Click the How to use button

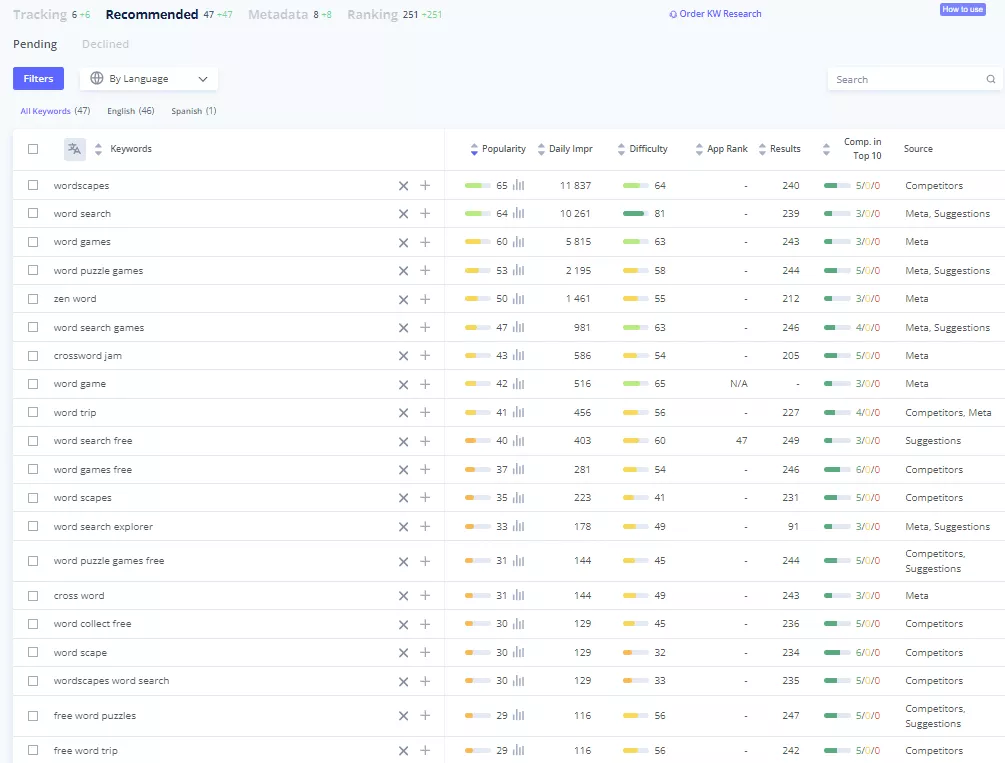click(x=962, y=9)
